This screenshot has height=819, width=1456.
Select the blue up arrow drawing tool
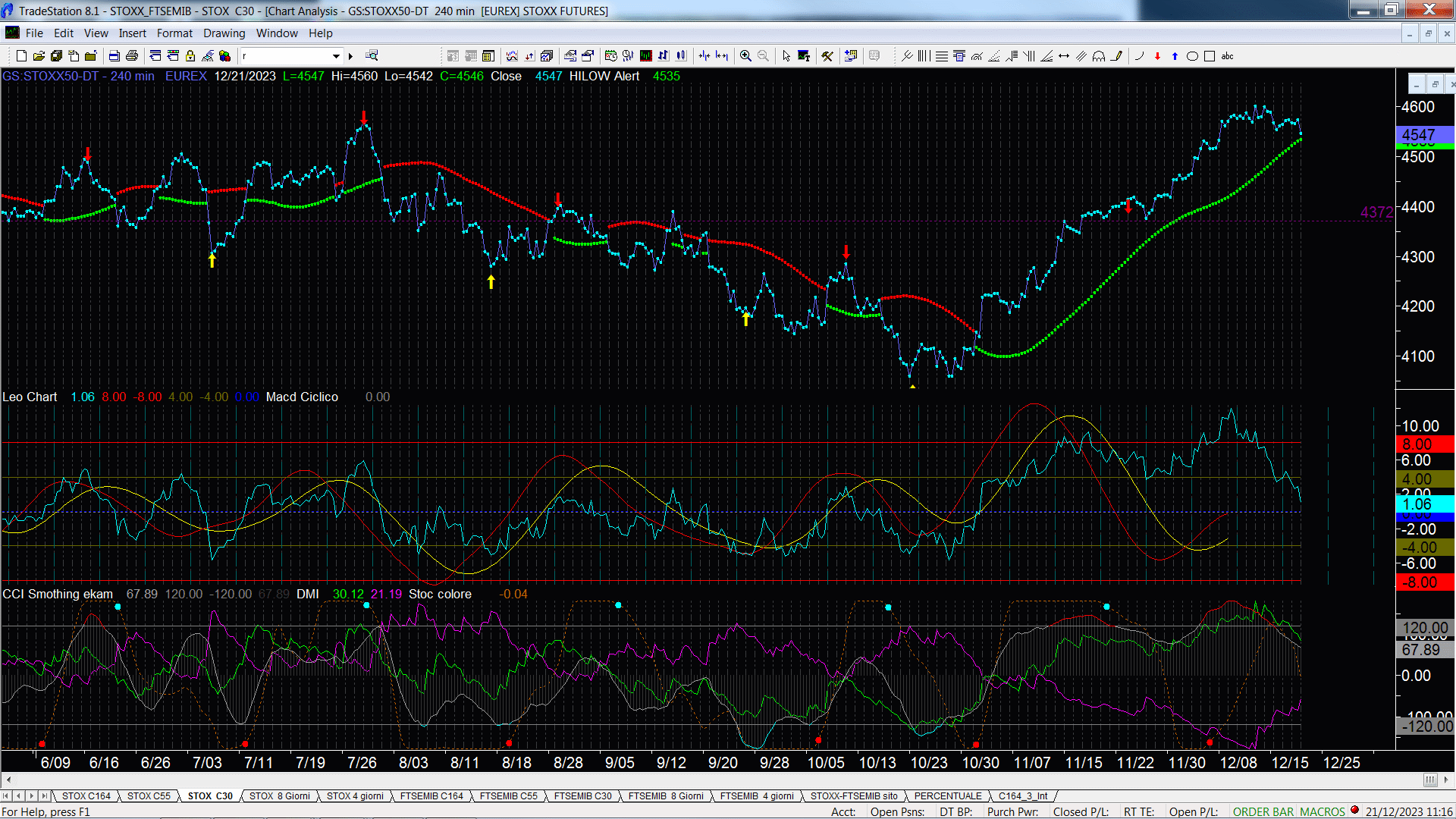1175,56
